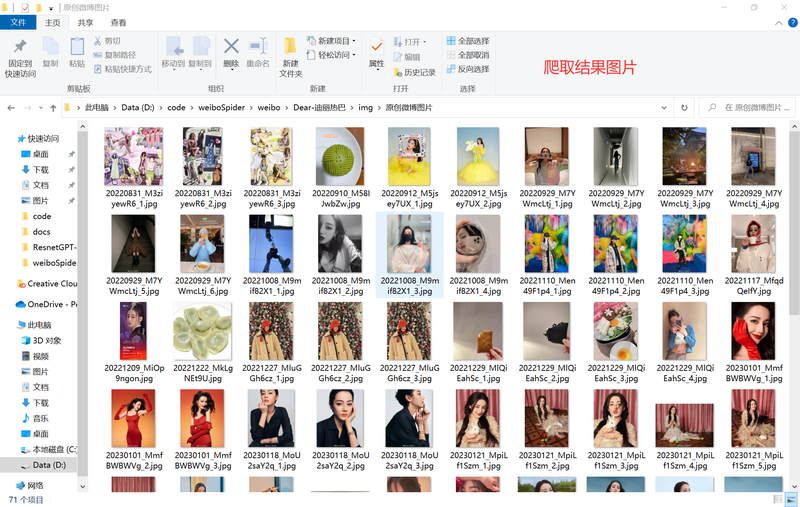The width and height of the screenshot is (800, 507).
Task: Click the navigation pane scroll down arrow
Action: 83,487
